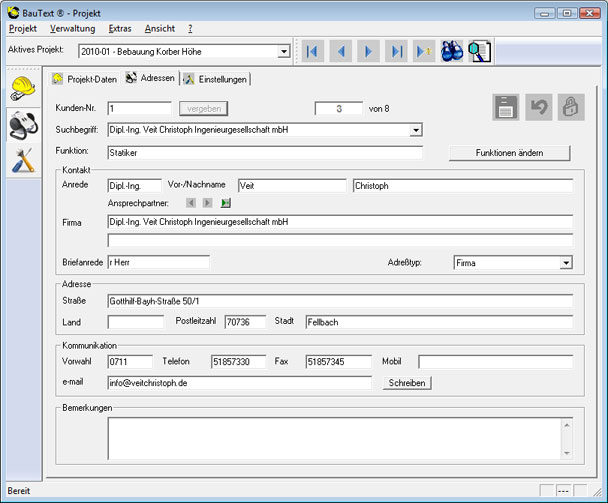Click the binoculars search icon
This screenshot has height=503, width=608.
453,52
